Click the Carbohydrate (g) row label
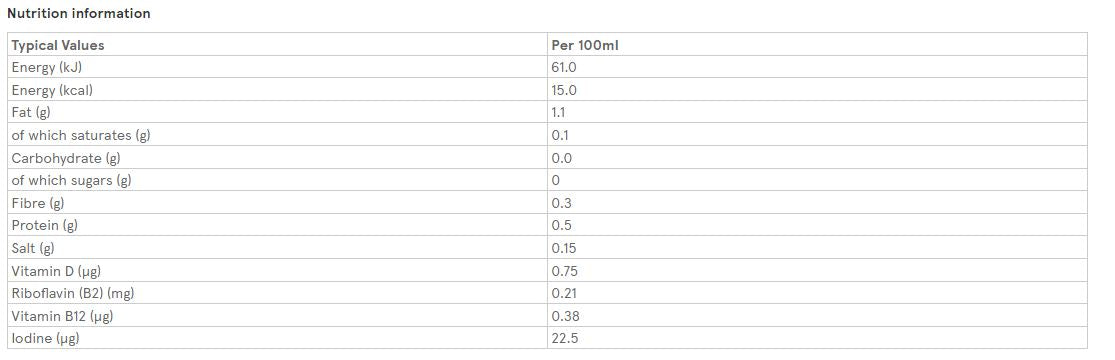This screenshot has width=1115, height=360. point(65,158)
